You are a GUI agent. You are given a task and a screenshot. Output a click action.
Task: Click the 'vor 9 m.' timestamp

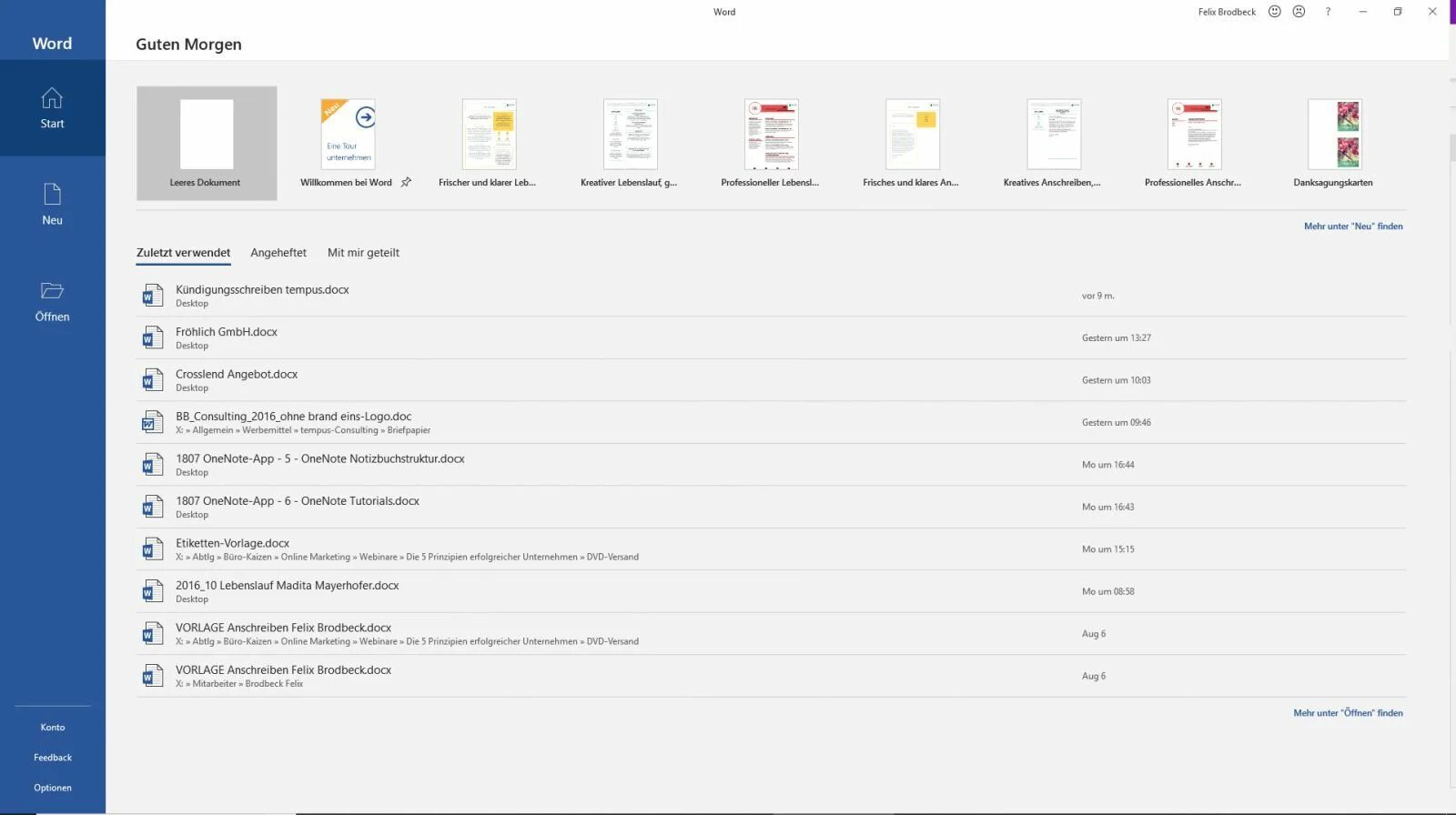pos(1097,296)
